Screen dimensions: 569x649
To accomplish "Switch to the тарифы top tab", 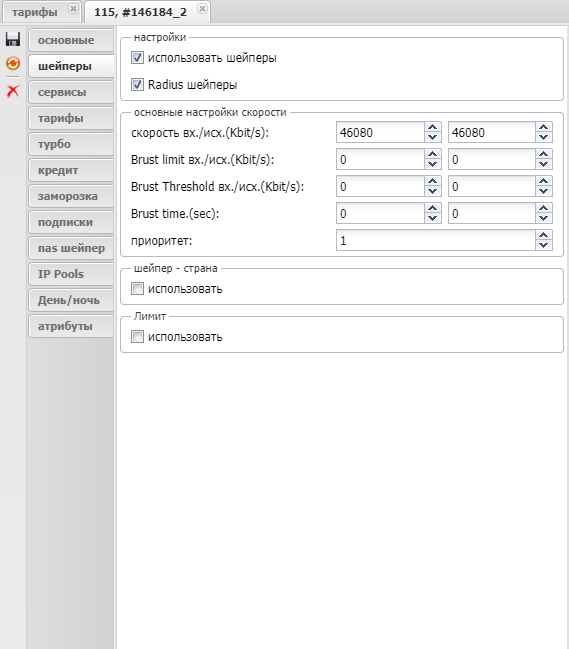I will [35, 12].
